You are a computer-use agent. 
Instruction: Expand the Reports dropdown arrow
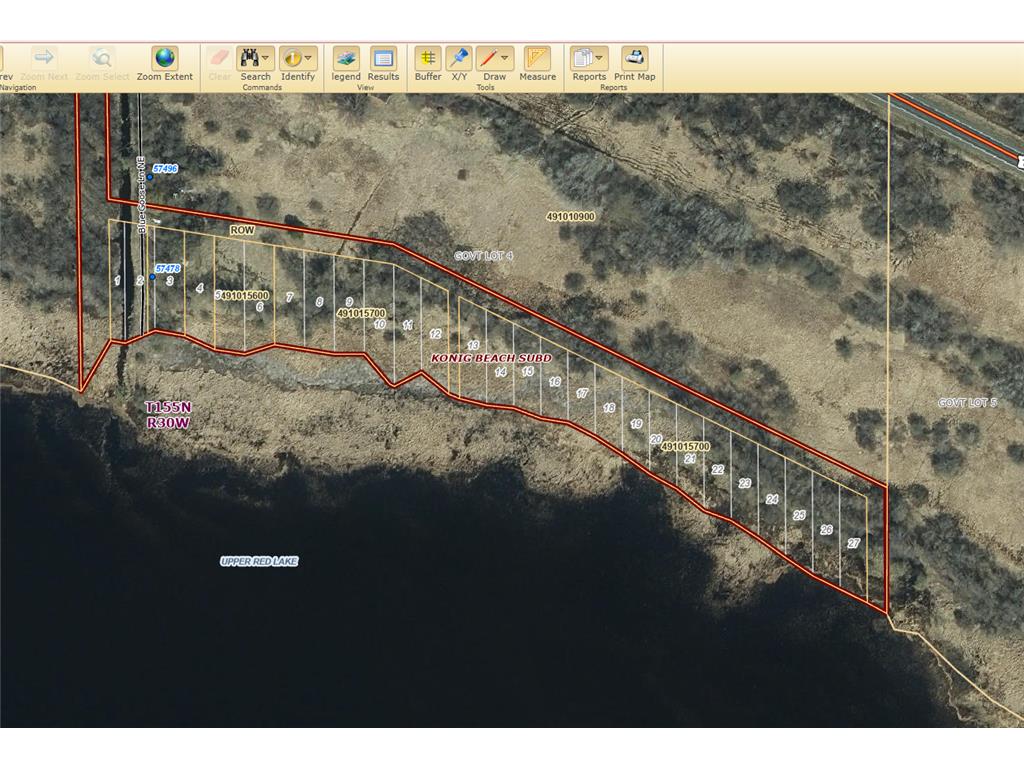tap(600, 59)
